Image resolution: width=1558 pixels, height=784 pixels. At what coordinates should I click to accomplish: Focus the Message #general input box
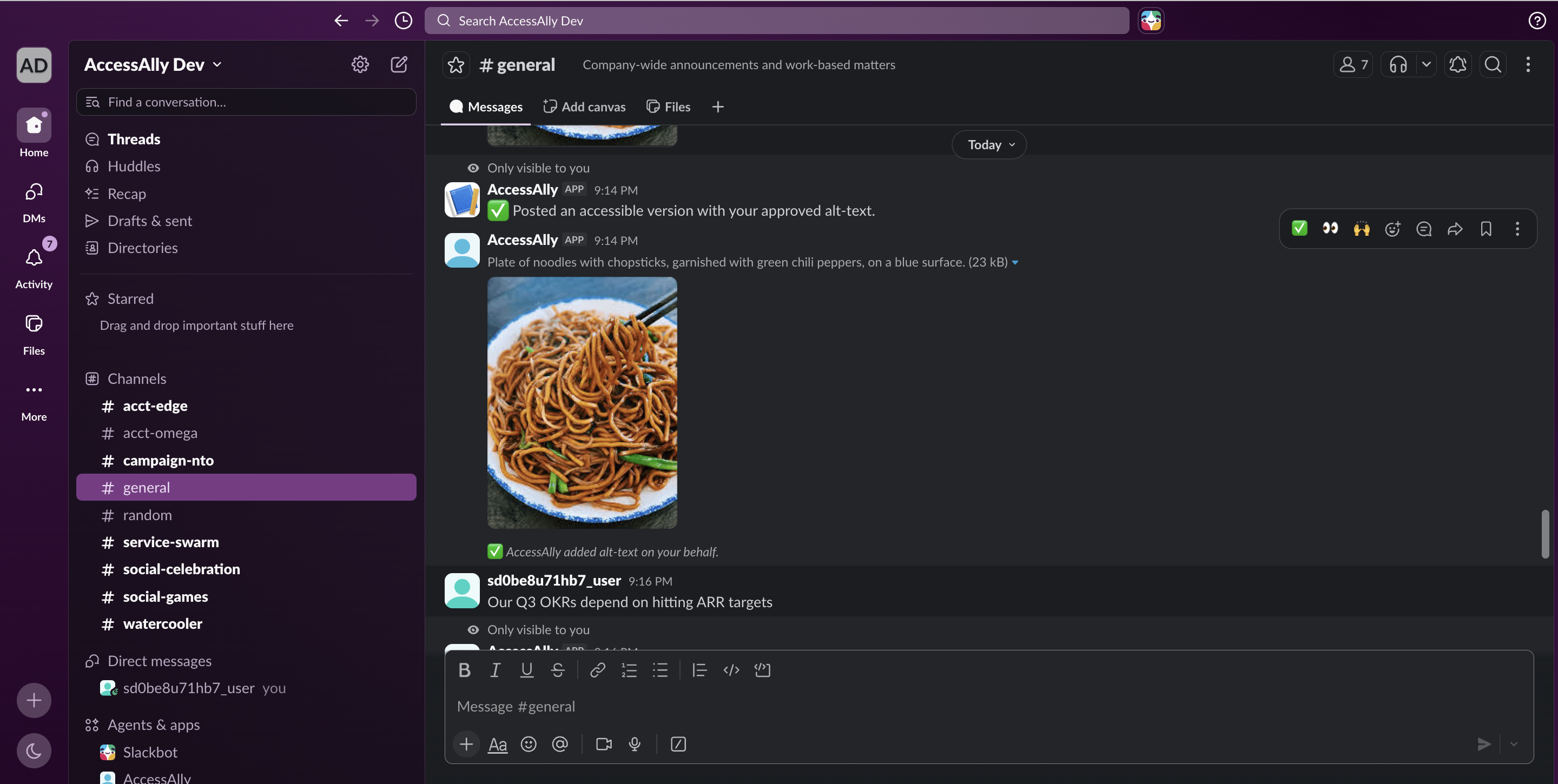(x=989, y=706)
